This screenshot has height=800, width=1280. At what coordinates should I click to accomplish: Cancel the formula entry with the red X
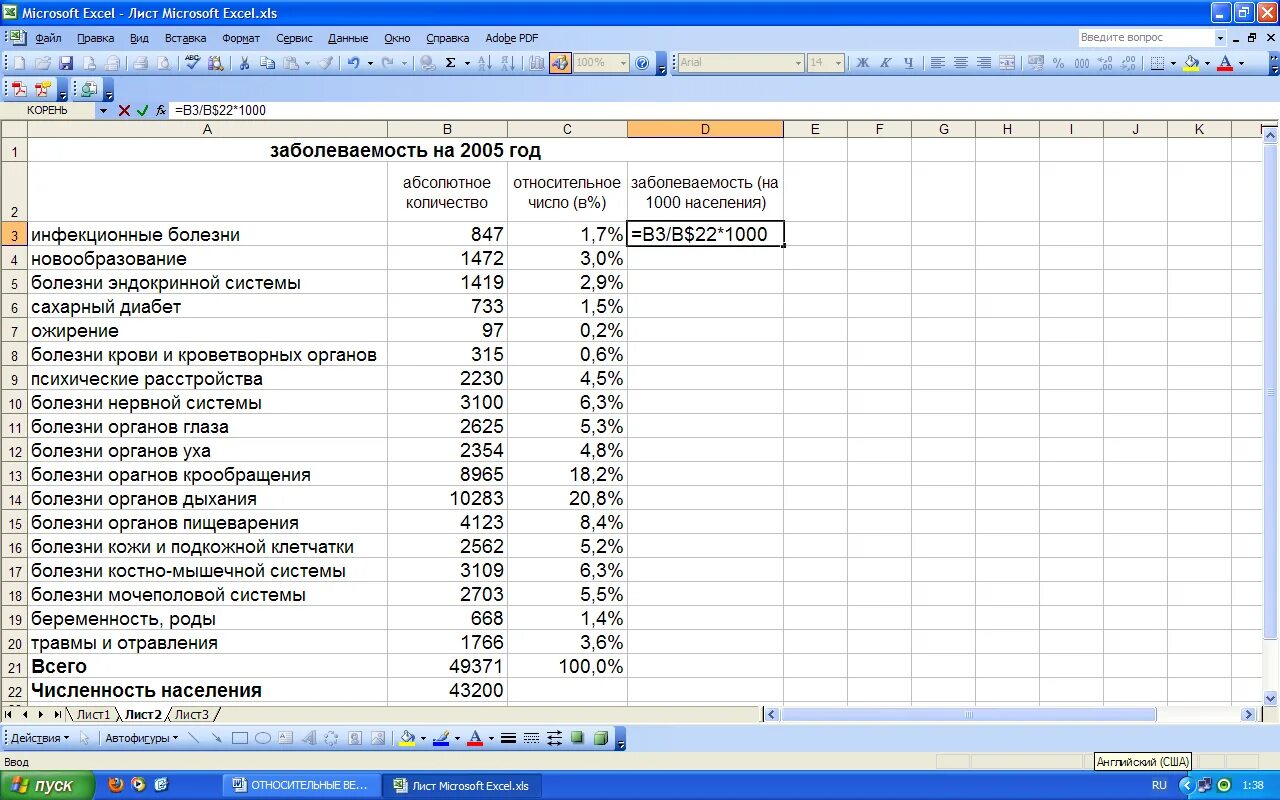click(x=124, y=110)
